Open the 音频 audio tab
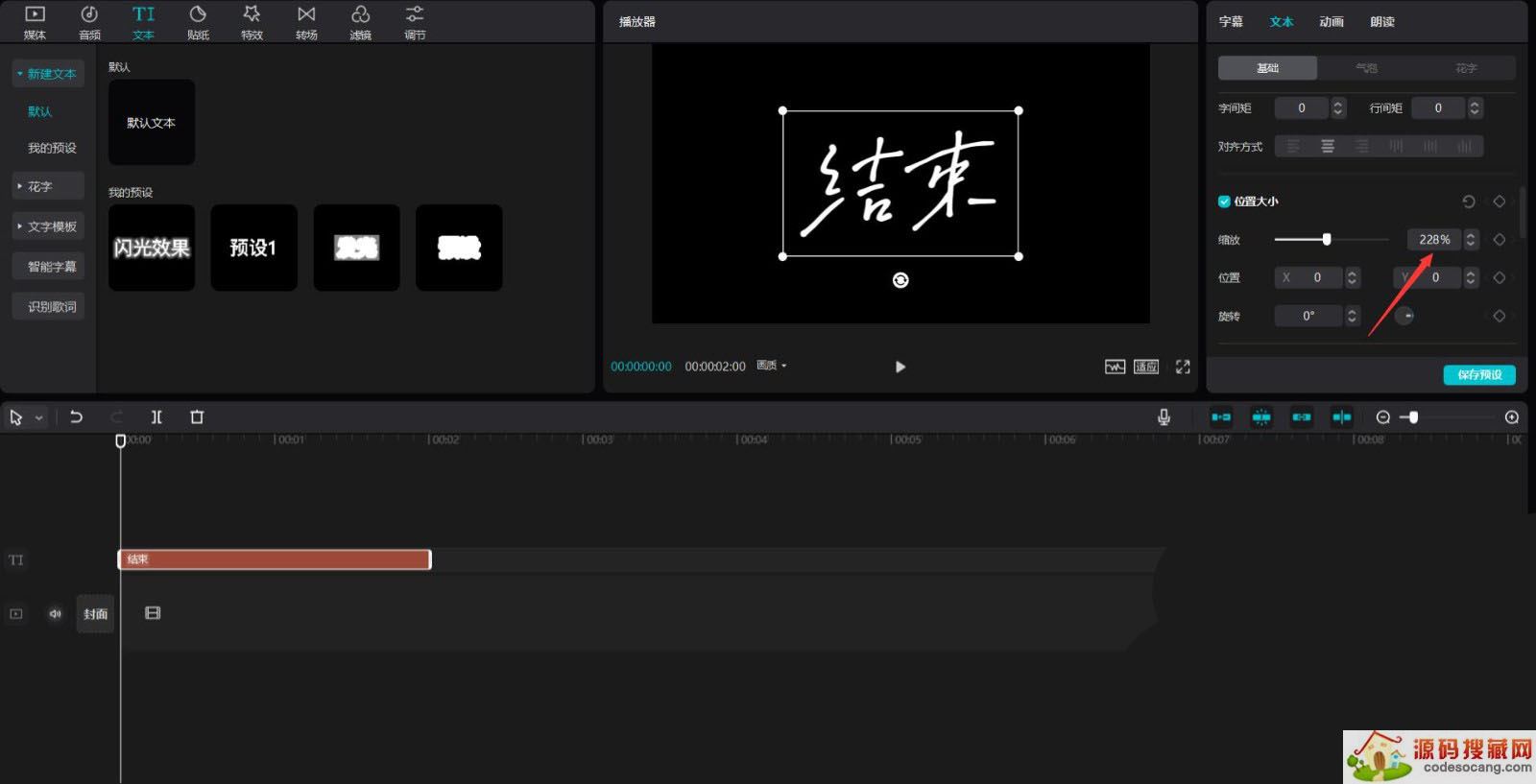Screen dimensions: 1536x784 click(89, 22)
